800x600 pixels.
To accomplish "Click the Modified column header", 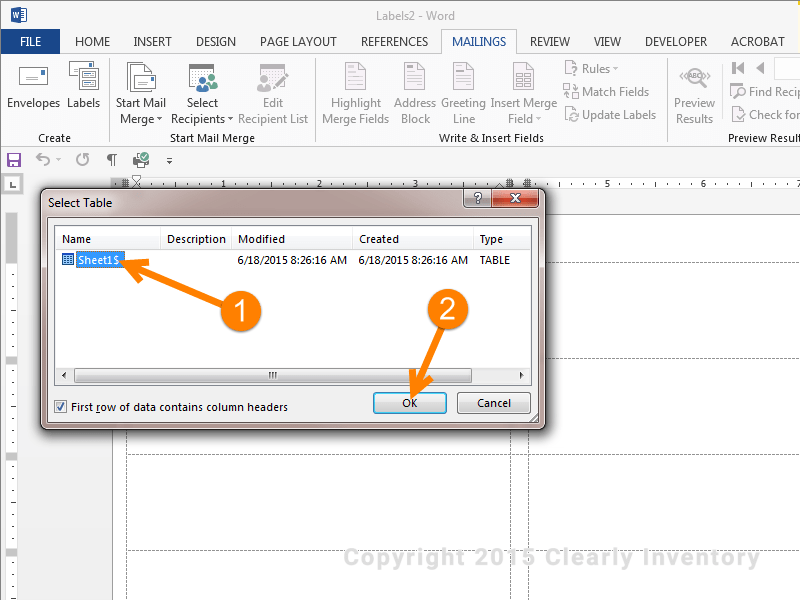I will [292, 239].
